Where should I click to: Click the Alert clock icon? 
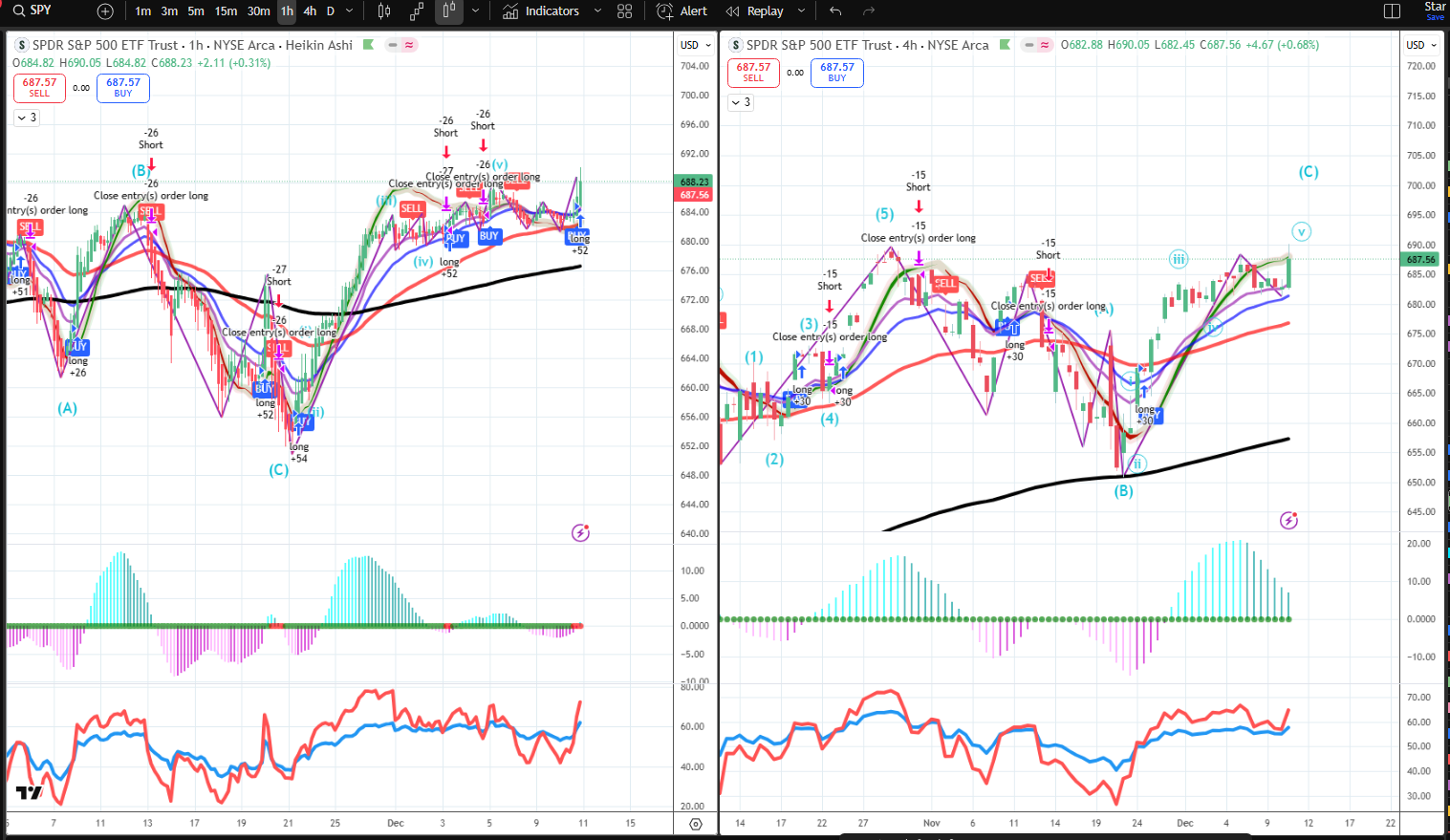665,11
